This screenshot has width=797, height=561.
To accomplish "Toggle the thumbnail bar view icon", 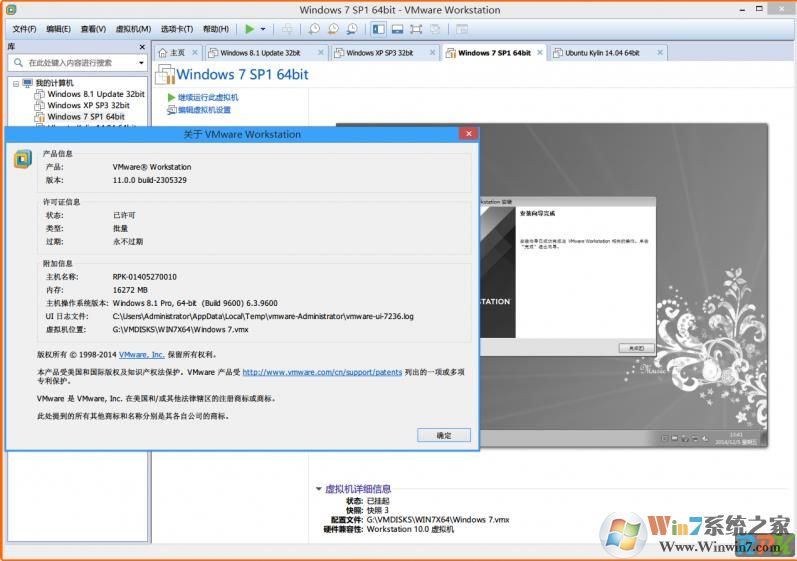I will click(397, 29).
